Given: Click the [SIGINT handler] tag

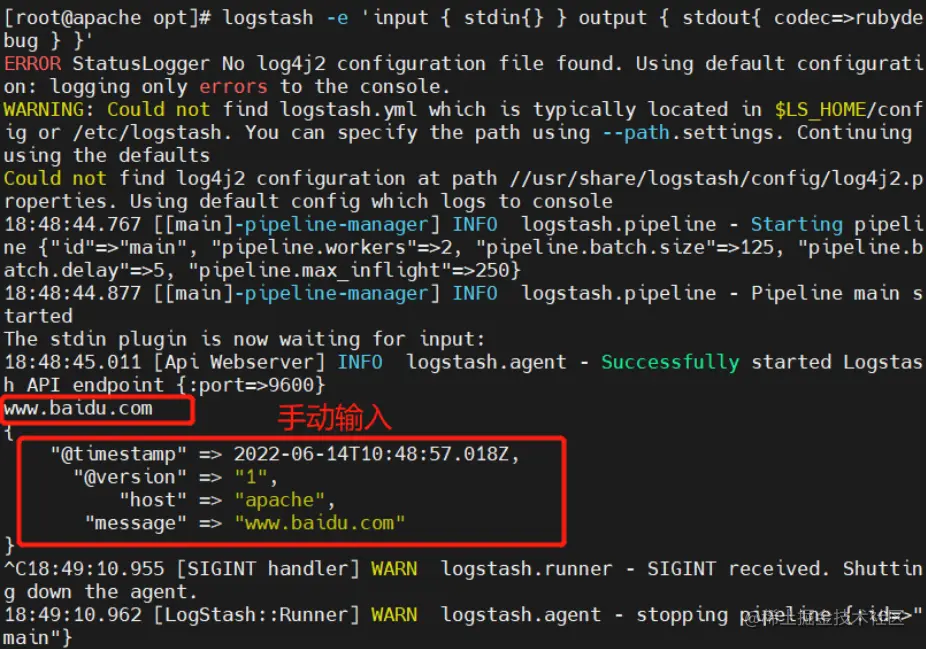Looking at the screenshot, I should click(268, 569).
